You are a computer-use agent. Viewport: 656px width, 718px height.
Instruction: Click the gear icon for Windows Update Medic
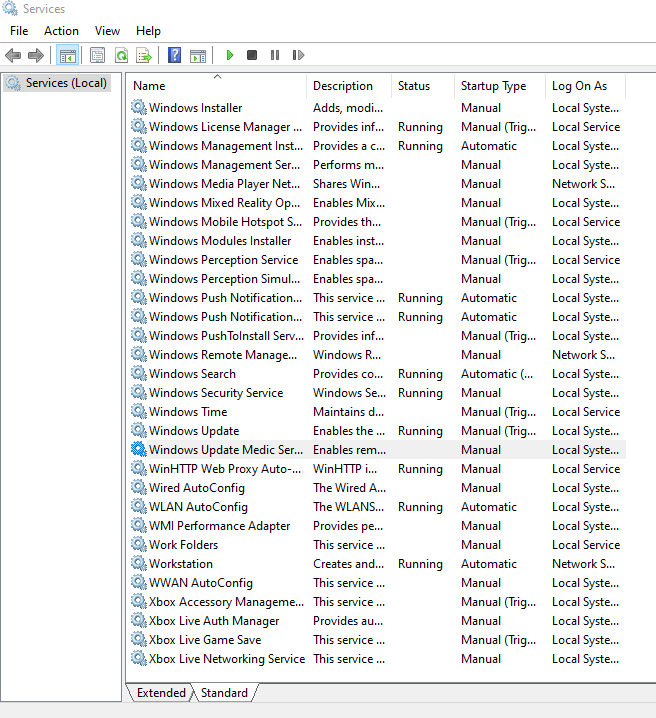point(139,449)
